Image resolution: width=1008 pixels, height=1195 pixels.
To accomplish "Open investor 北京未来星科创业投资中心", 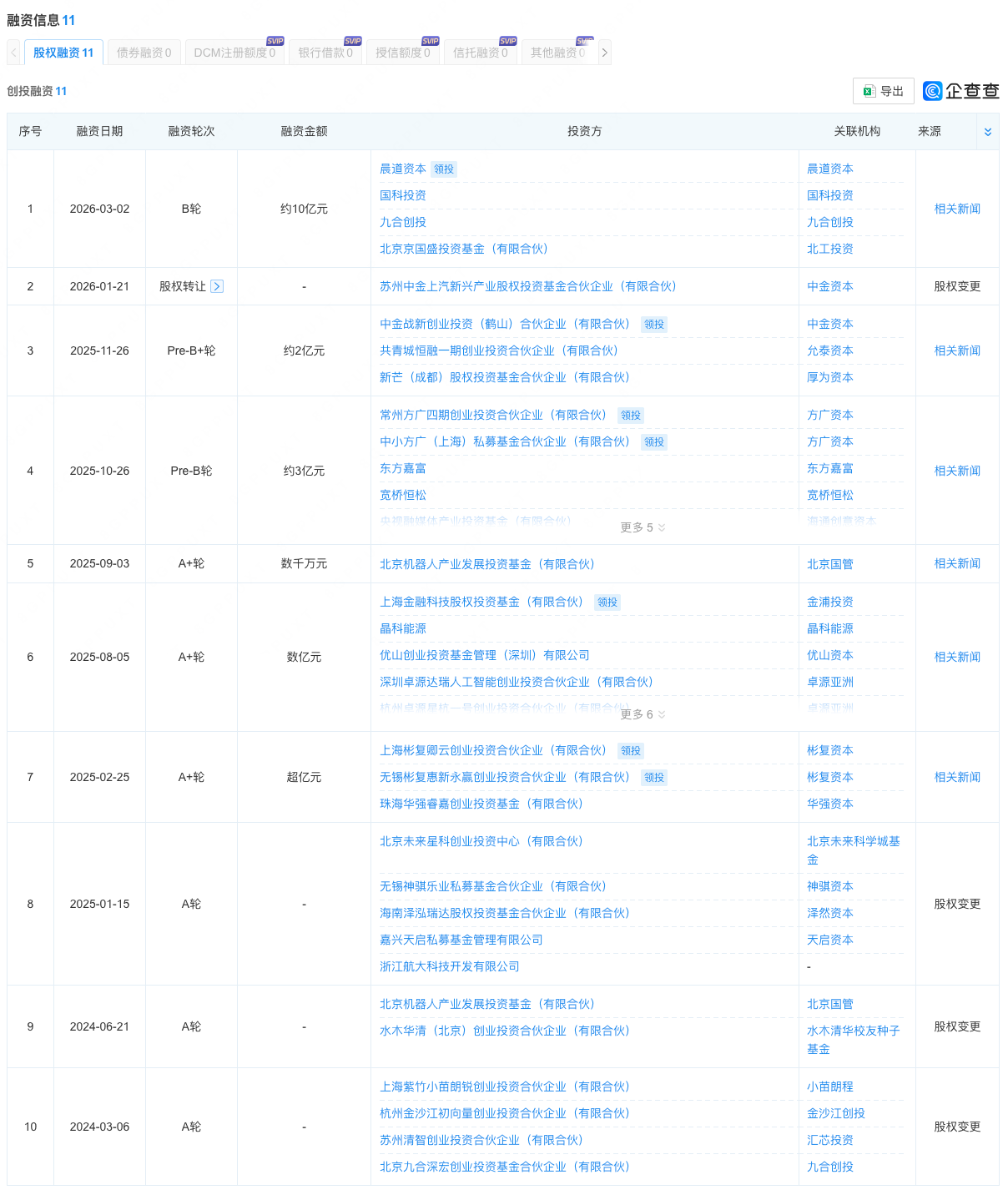I will click(x=481, y=841).
